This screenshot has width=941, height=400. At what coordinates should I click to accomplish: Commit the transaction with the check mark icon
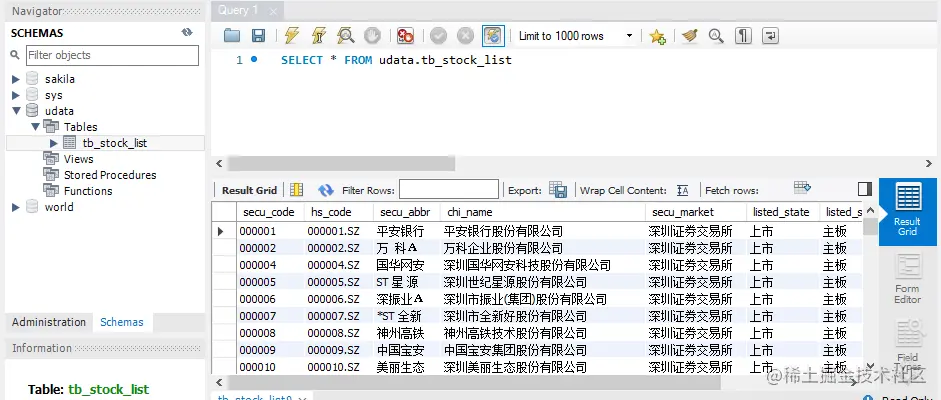coord(439,36)
